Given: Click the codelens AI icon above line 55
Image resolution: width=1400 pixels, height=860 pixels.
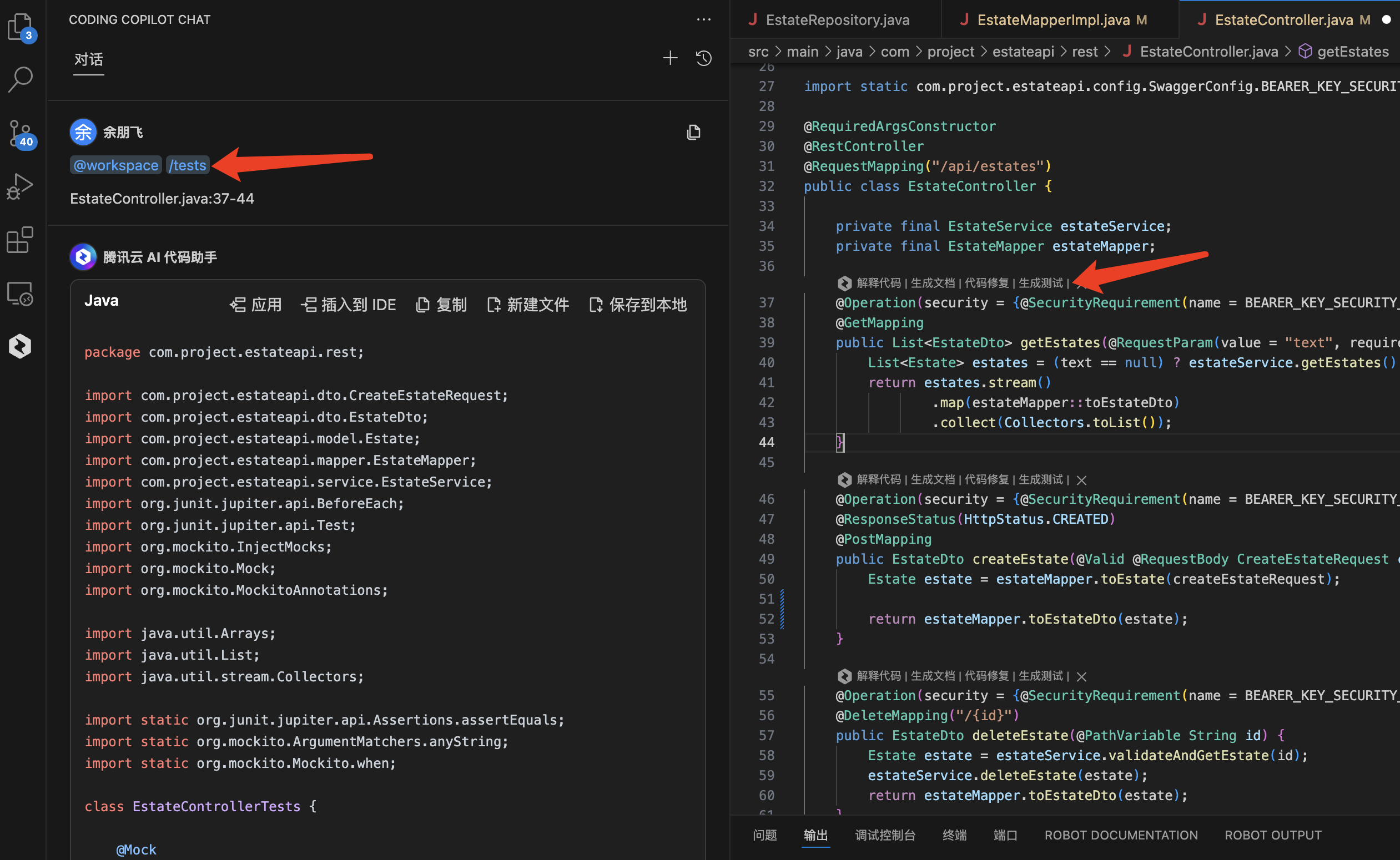Looking at the screenshot, I should [844, 676].
